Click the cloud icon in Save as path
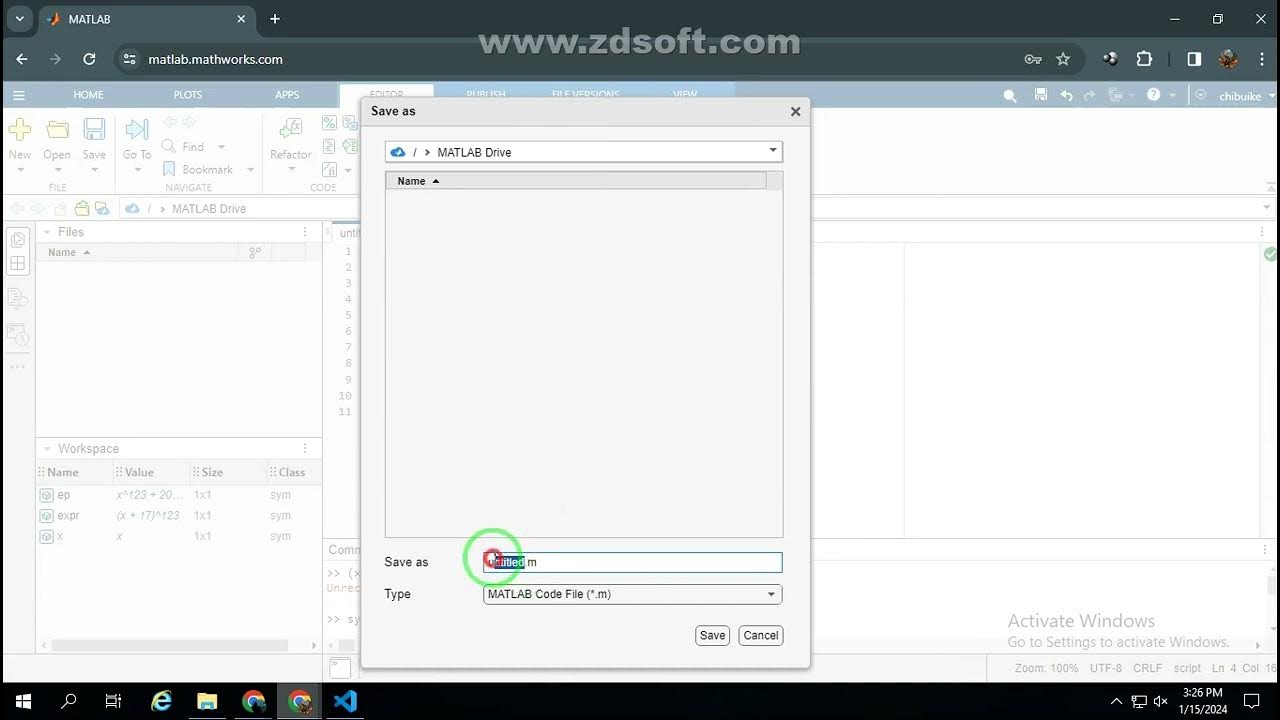The image size is (1280, 720). click(x=398, y=152)
